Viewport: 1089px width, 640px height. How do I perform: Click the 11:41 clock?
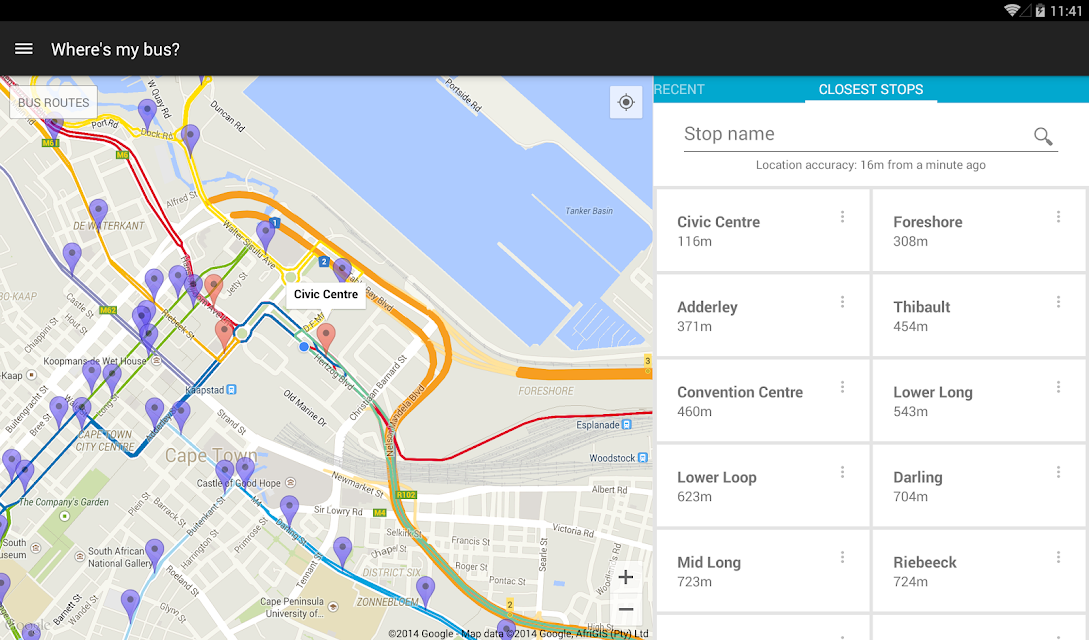(1066, 10)
